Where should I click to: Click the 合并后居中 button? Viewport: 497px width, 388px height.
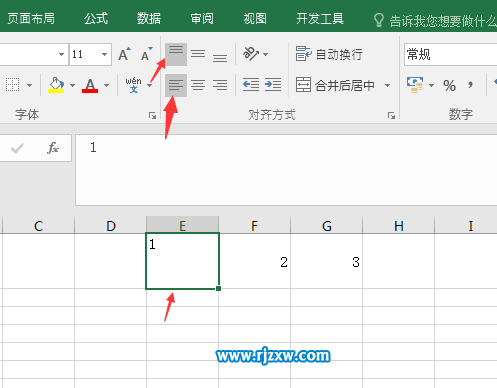coord(335,85)
